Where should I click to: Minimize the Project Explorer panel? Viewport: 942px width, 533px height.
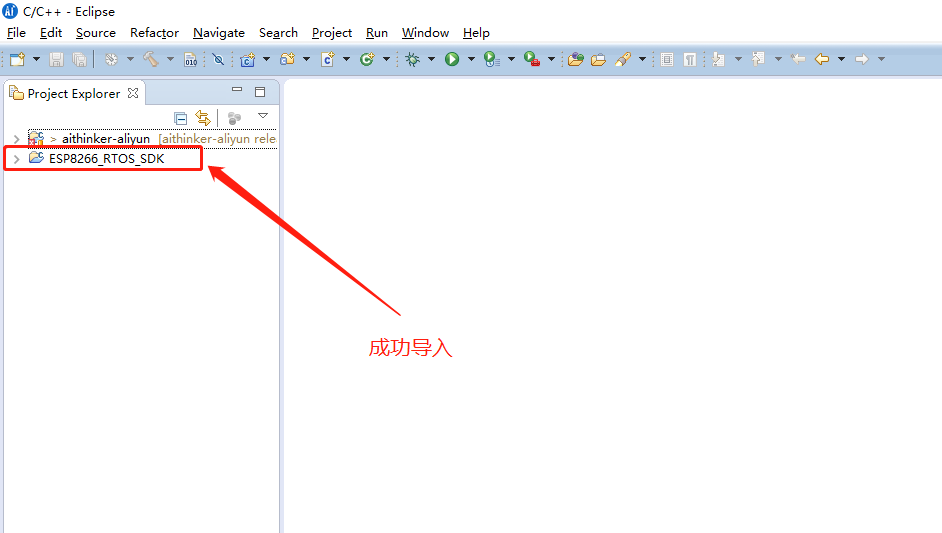coord(237,90)
